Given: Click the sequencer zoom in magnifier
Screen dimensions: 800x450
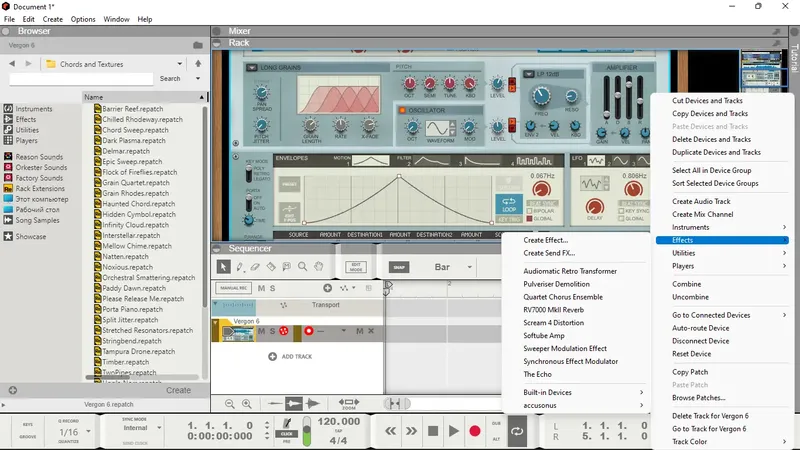Looking at the screenshot, I should (246, 404).
